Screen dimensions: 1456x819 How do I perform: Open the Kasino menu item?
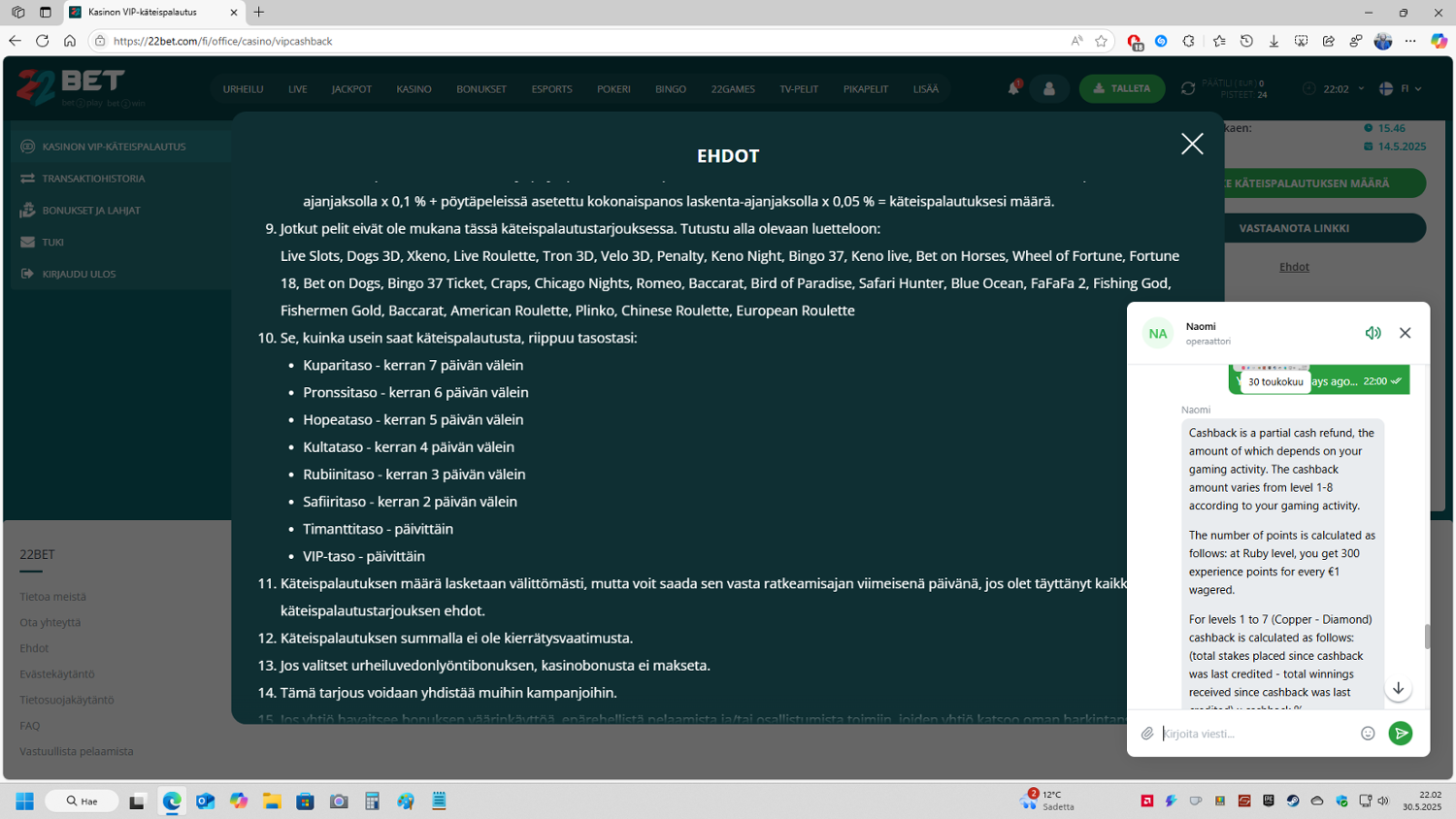pyautogui.click(x=414, y=89)
